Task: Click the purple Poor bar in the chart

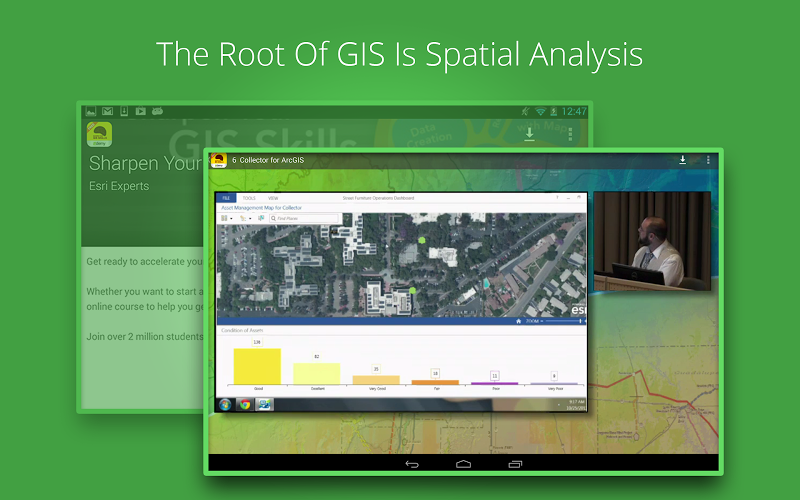Action: (494, 383)
